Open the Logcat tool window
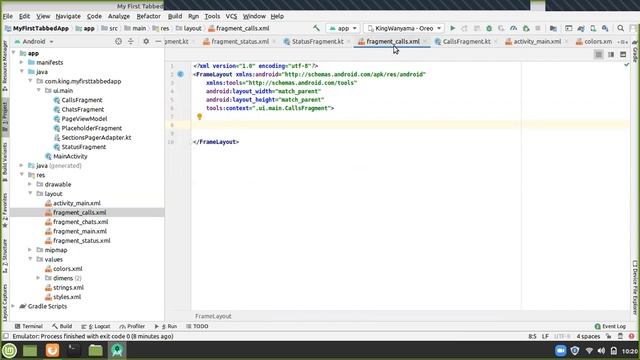Screen dimensions: 640x360 point(96,327)
